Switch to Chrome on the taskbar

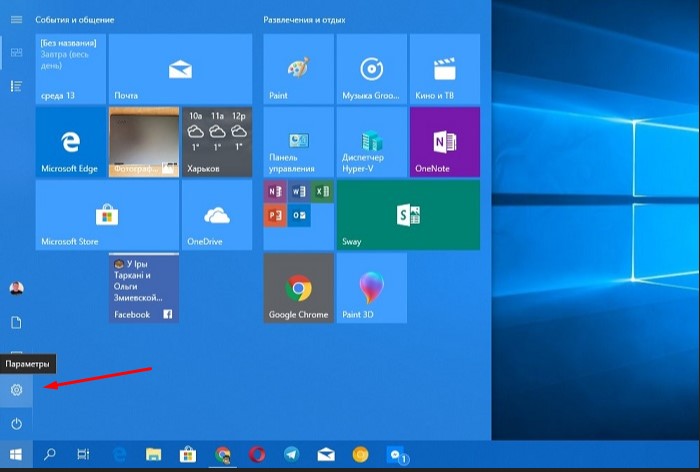223,455
